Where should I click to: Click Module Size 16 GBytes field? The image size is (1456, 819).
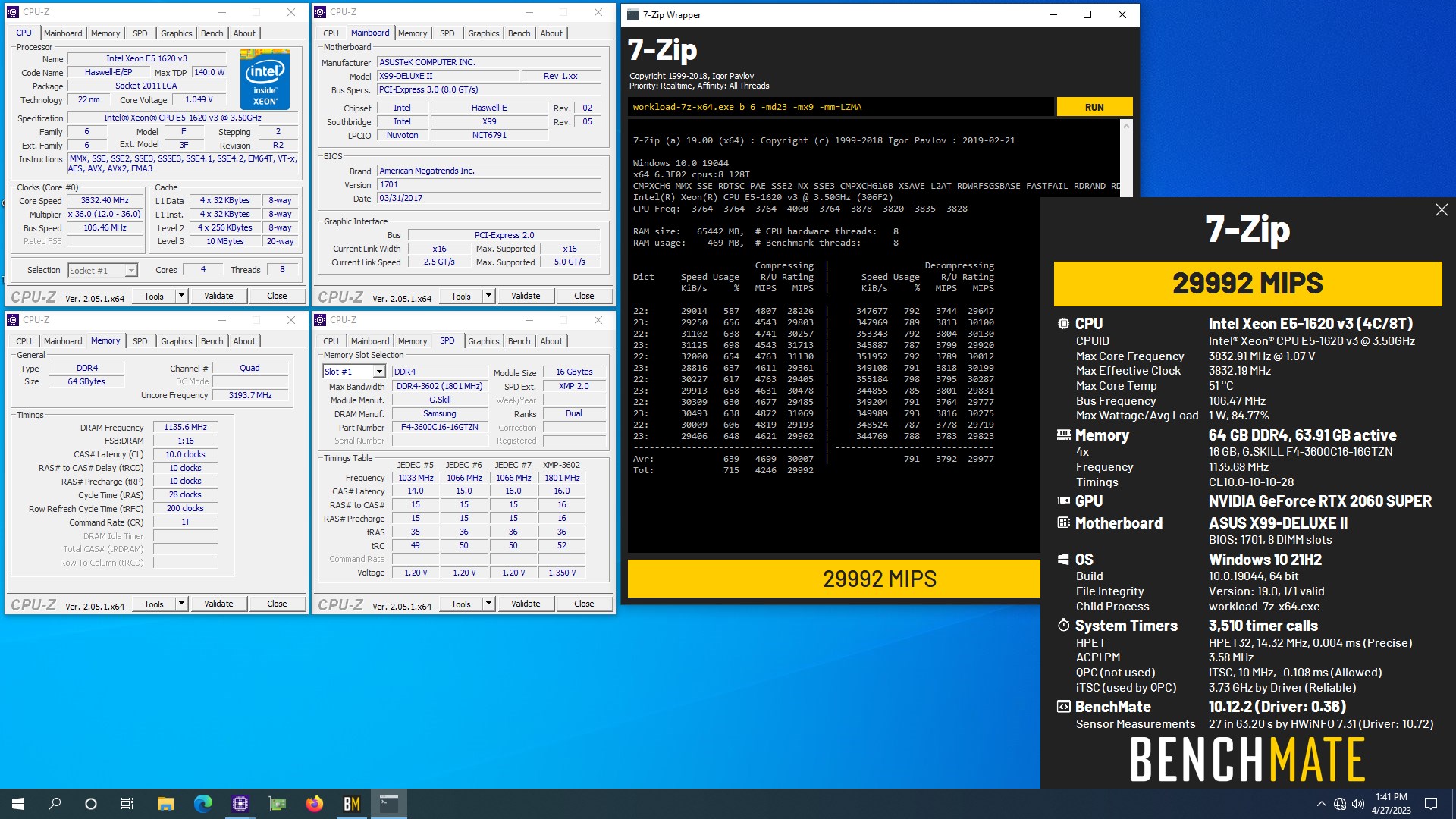574,372
